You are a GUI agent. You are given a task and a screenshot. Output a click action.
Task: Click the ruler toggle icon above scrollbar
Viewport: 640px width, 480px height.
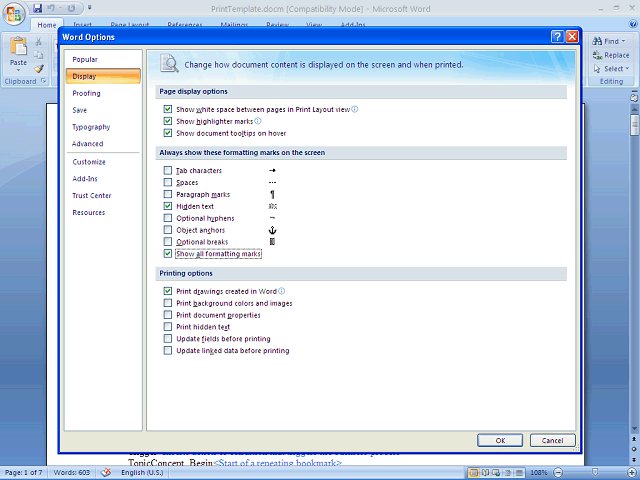(x=634, y=98)
